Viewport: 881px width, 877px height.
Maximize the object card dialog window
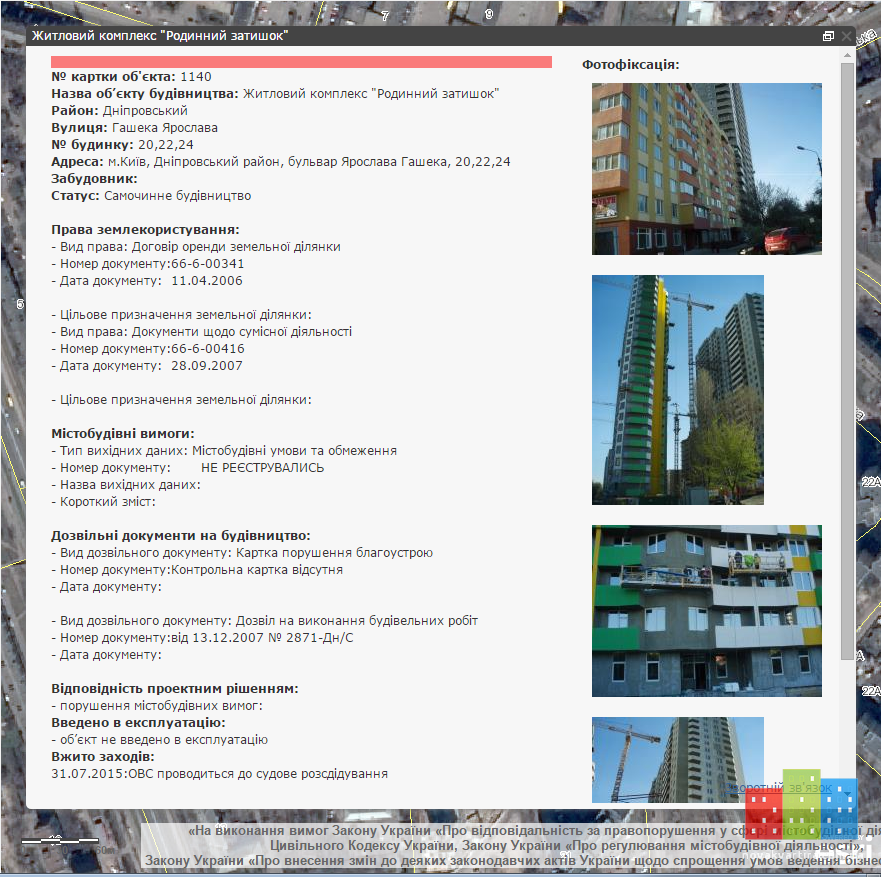[x=828, y=36]
